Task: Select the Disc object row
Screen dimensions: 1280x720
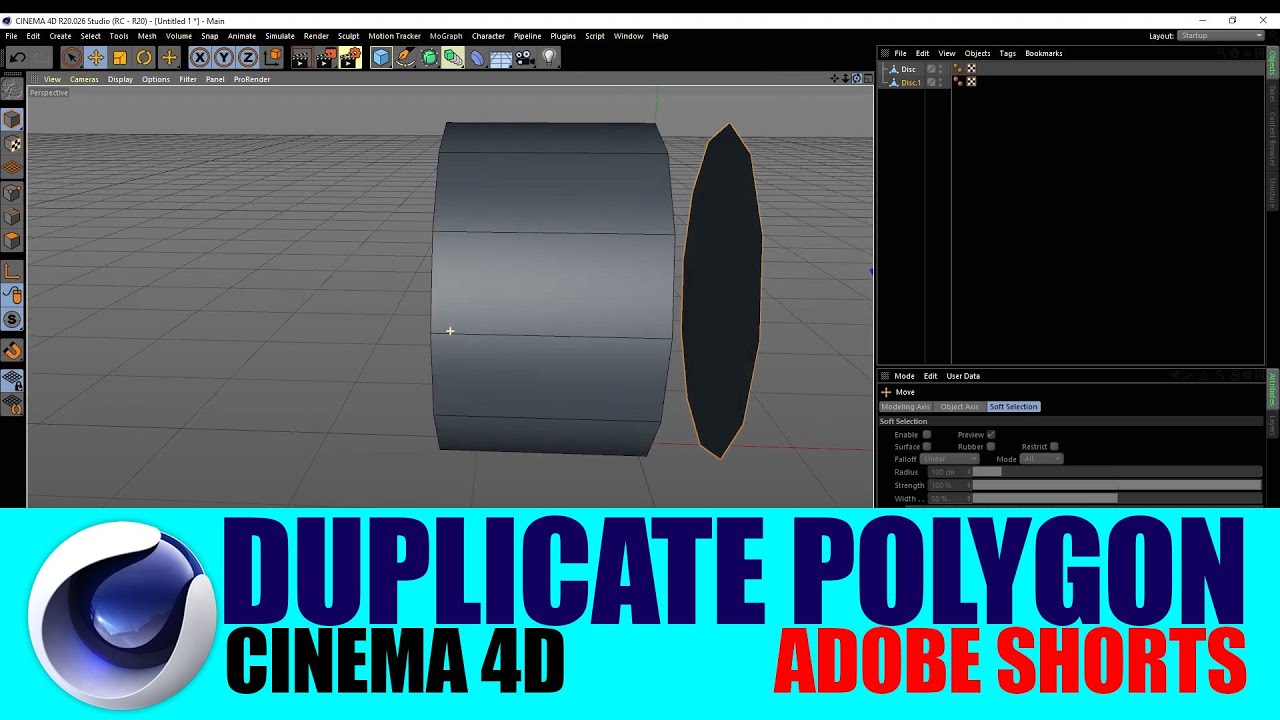Action: [x=908, y=69]
